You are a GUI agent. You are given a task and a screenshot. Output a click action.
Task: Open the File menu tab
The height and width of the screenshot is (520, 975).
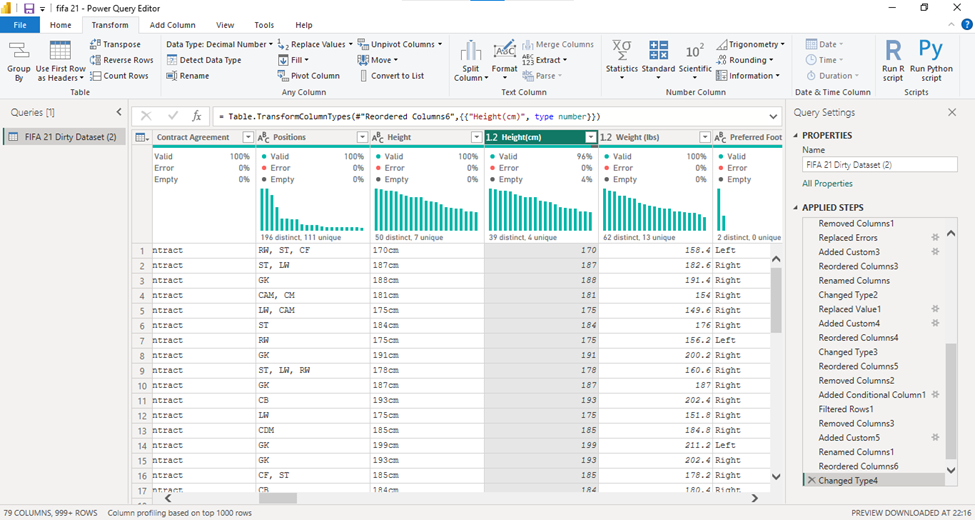point(20,25)
